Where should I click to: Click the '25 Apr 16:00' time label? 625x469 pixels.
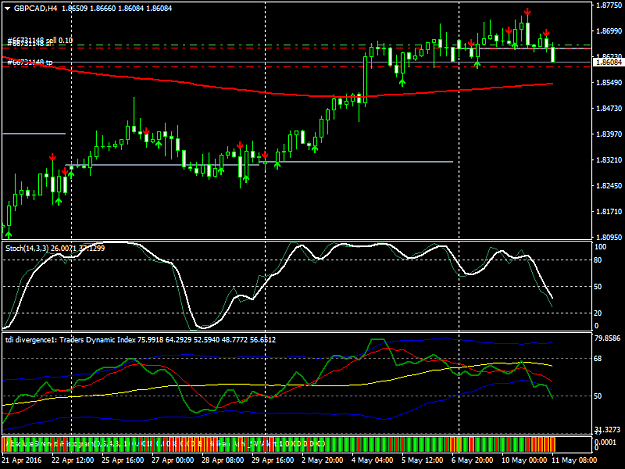(x=123, y=460)
